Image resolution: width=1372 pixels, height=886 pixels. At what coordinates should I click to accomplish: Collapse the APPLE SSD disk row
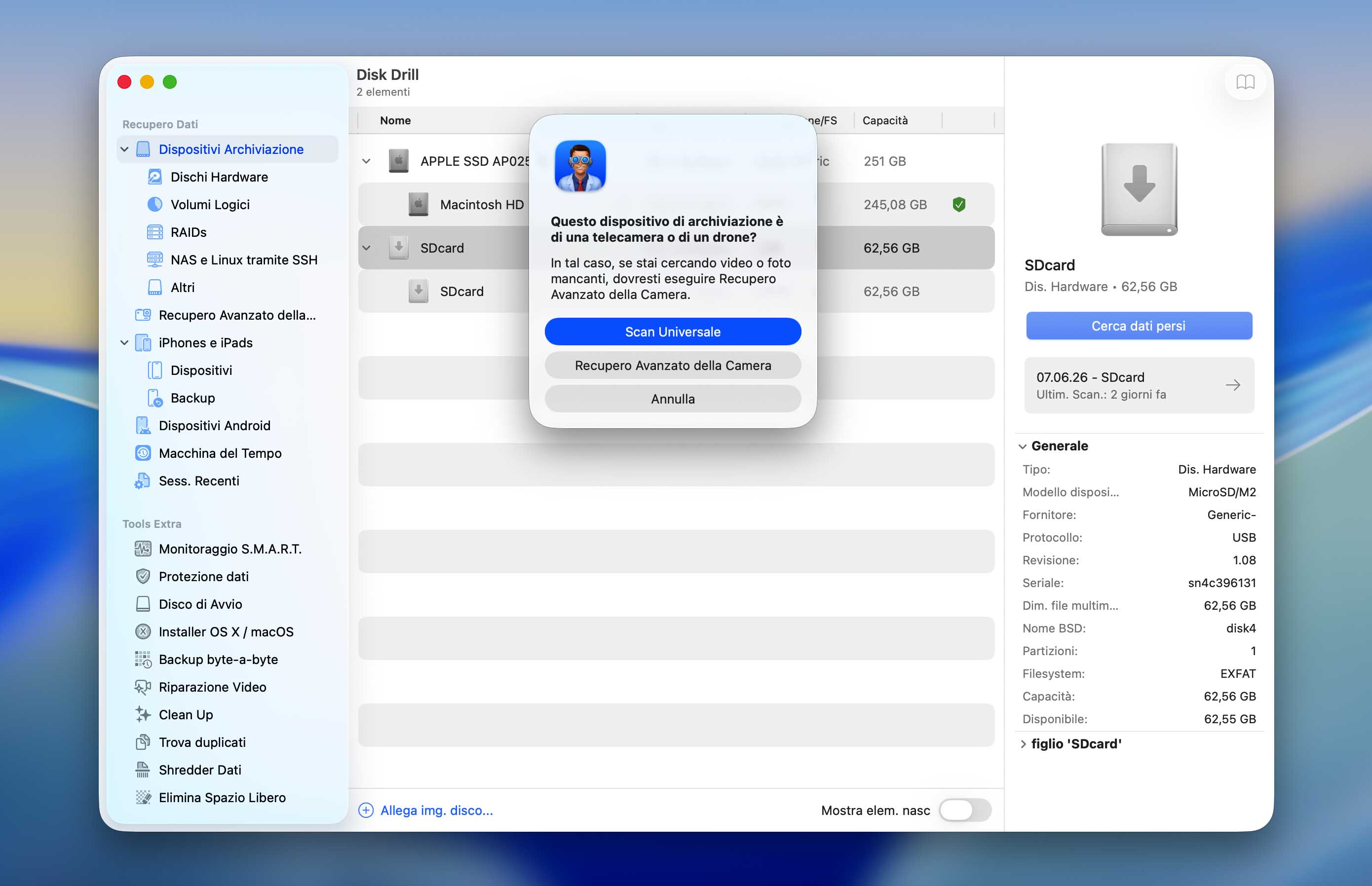[x=367, y=161]
